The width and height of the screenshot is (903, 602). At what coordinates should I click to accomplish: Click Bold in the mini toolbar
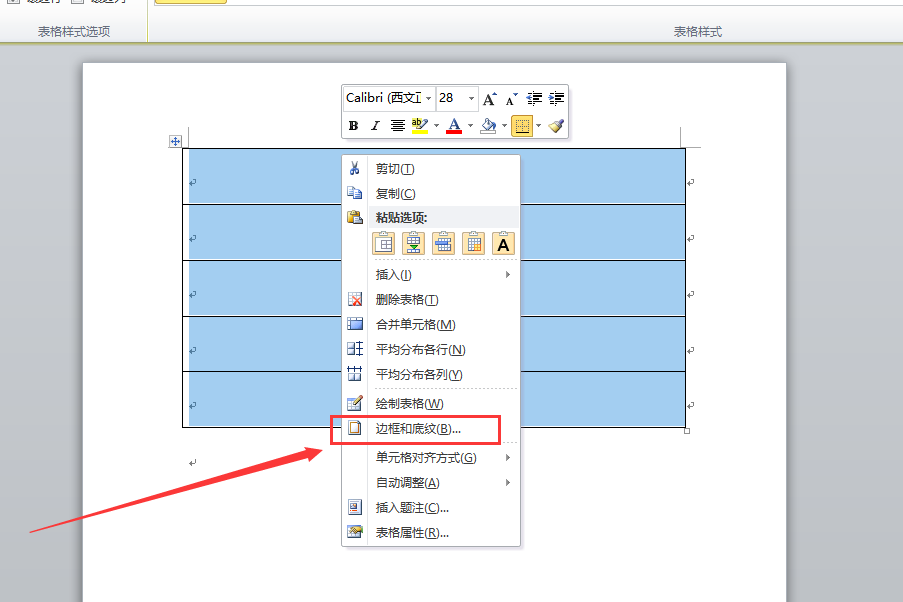(354, 126)
